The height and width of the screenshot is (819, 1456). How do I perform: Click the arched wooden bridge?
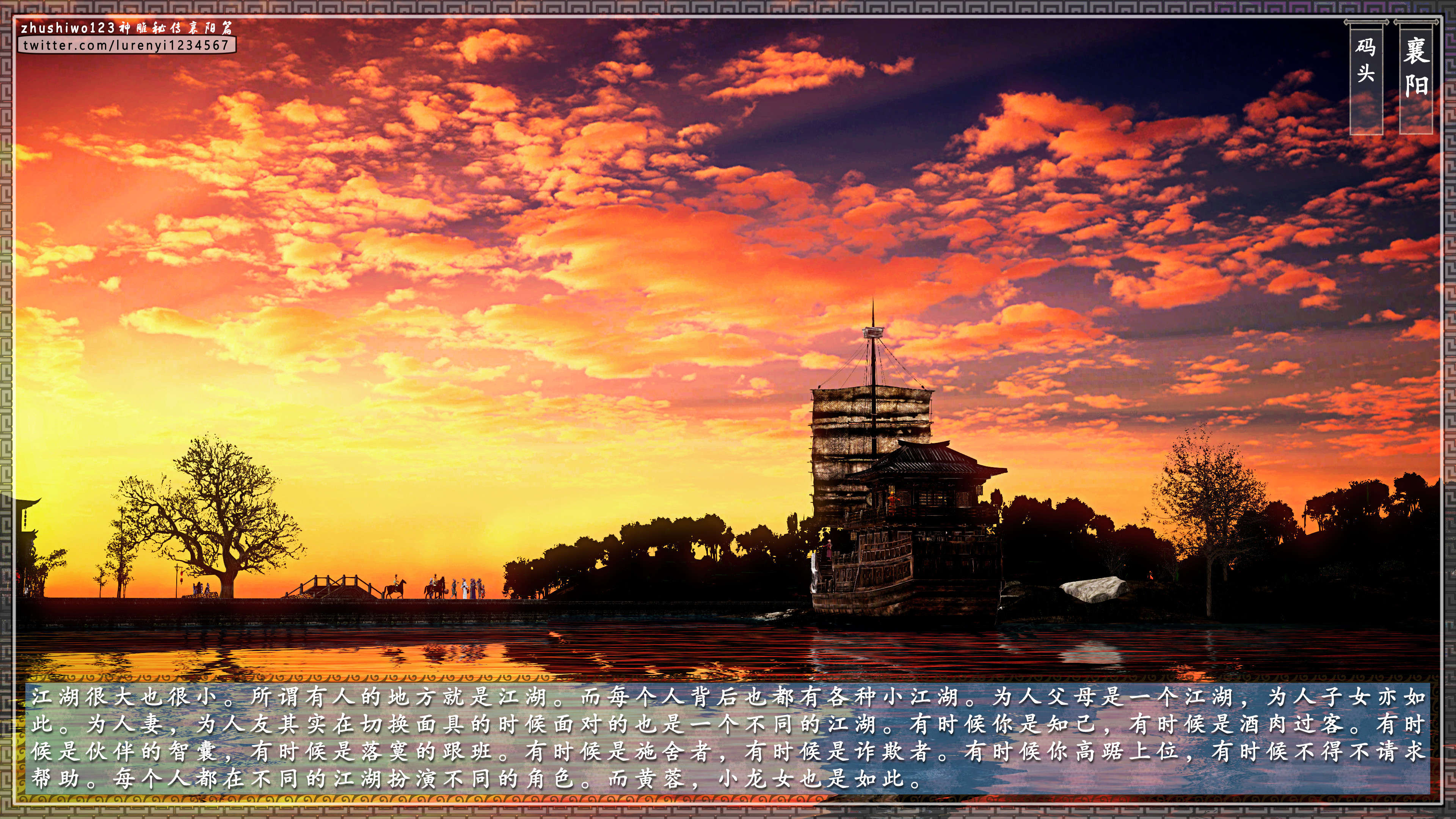pos(334,587)
